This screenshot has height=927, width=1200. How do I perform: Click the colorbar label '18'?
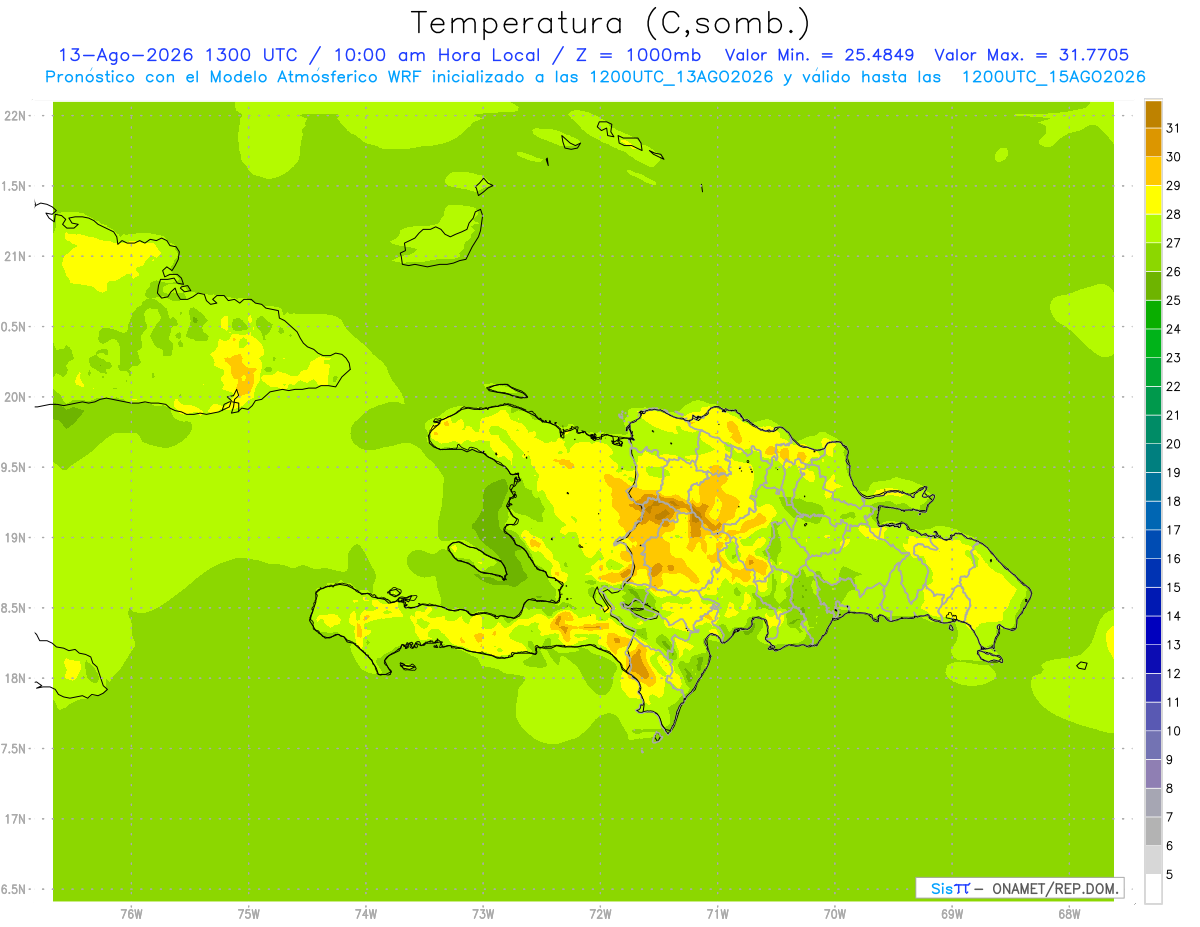pos(1174,501)
